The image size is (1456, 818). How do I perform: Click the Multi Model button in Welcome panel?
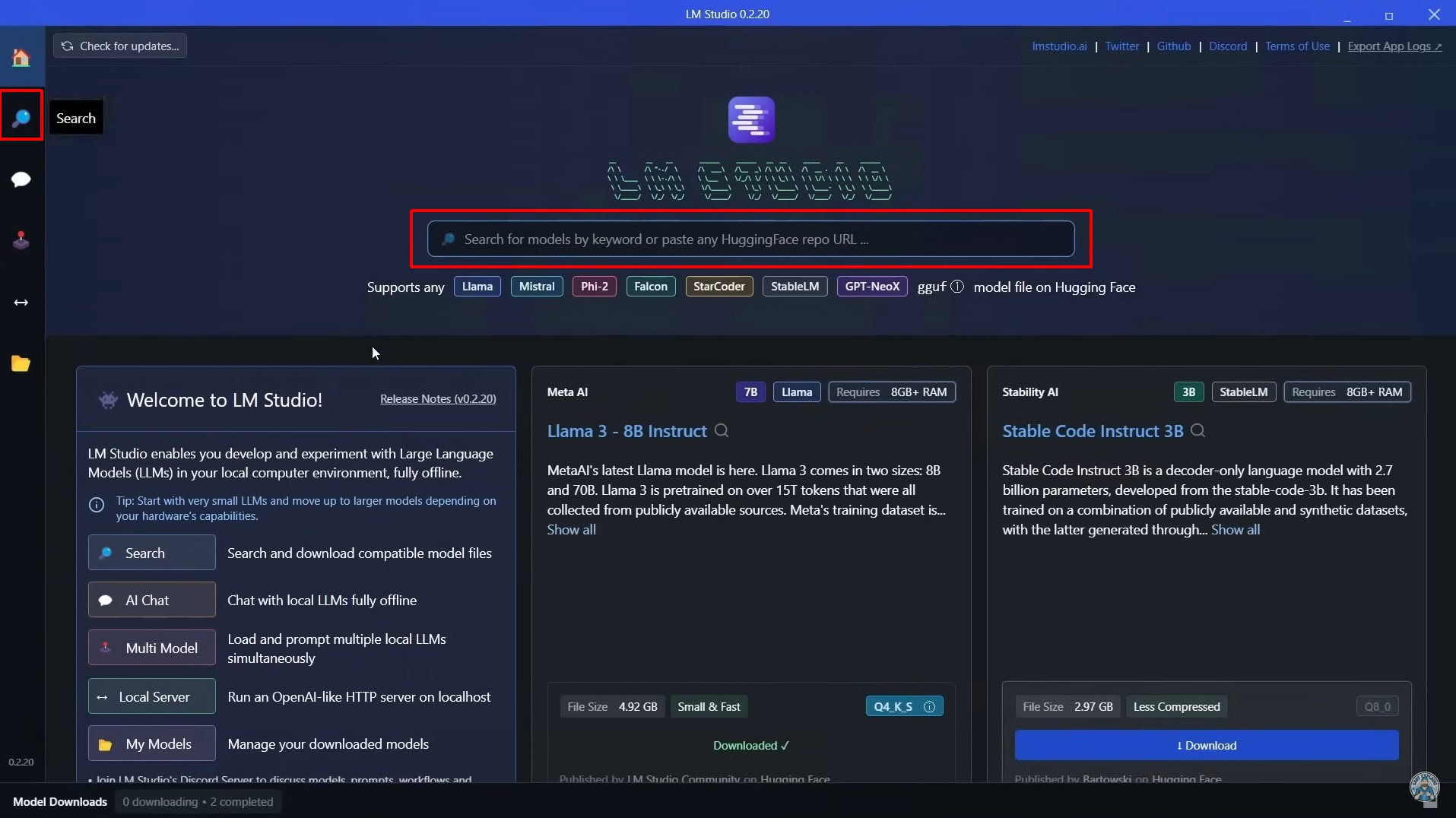[152, 648]
